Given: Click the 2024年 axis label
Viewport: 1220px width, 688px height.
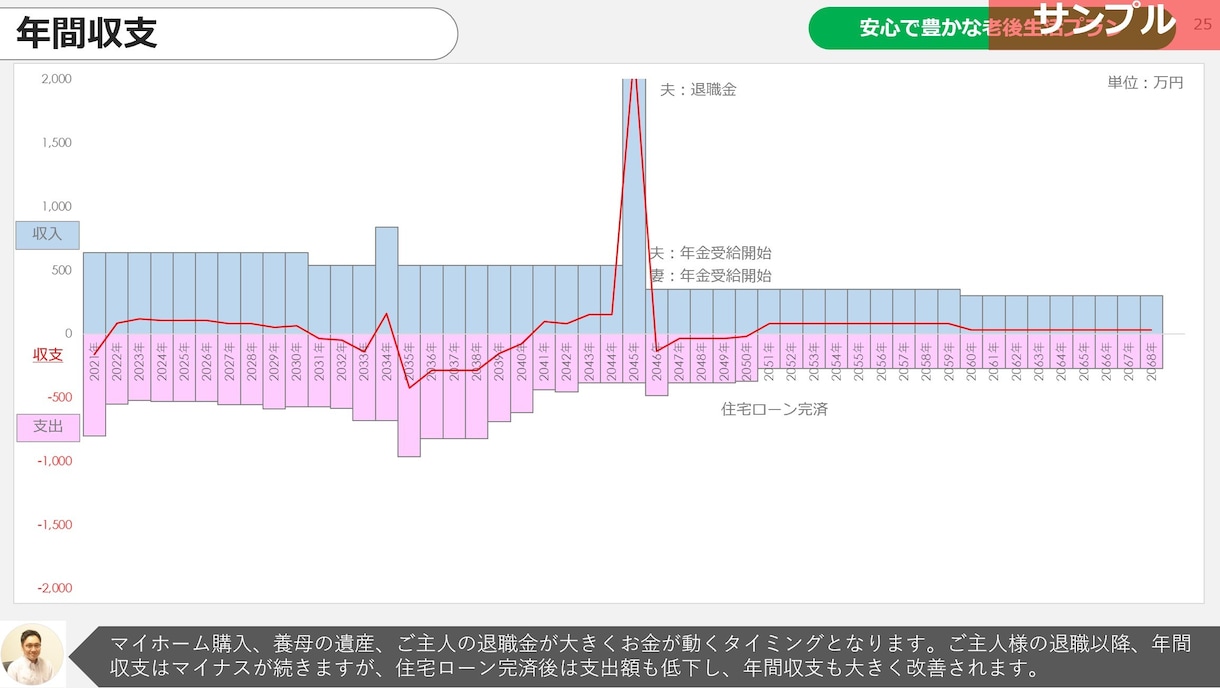Looking at the screenshot, I should pyautogui.click(x=162, y=362).
